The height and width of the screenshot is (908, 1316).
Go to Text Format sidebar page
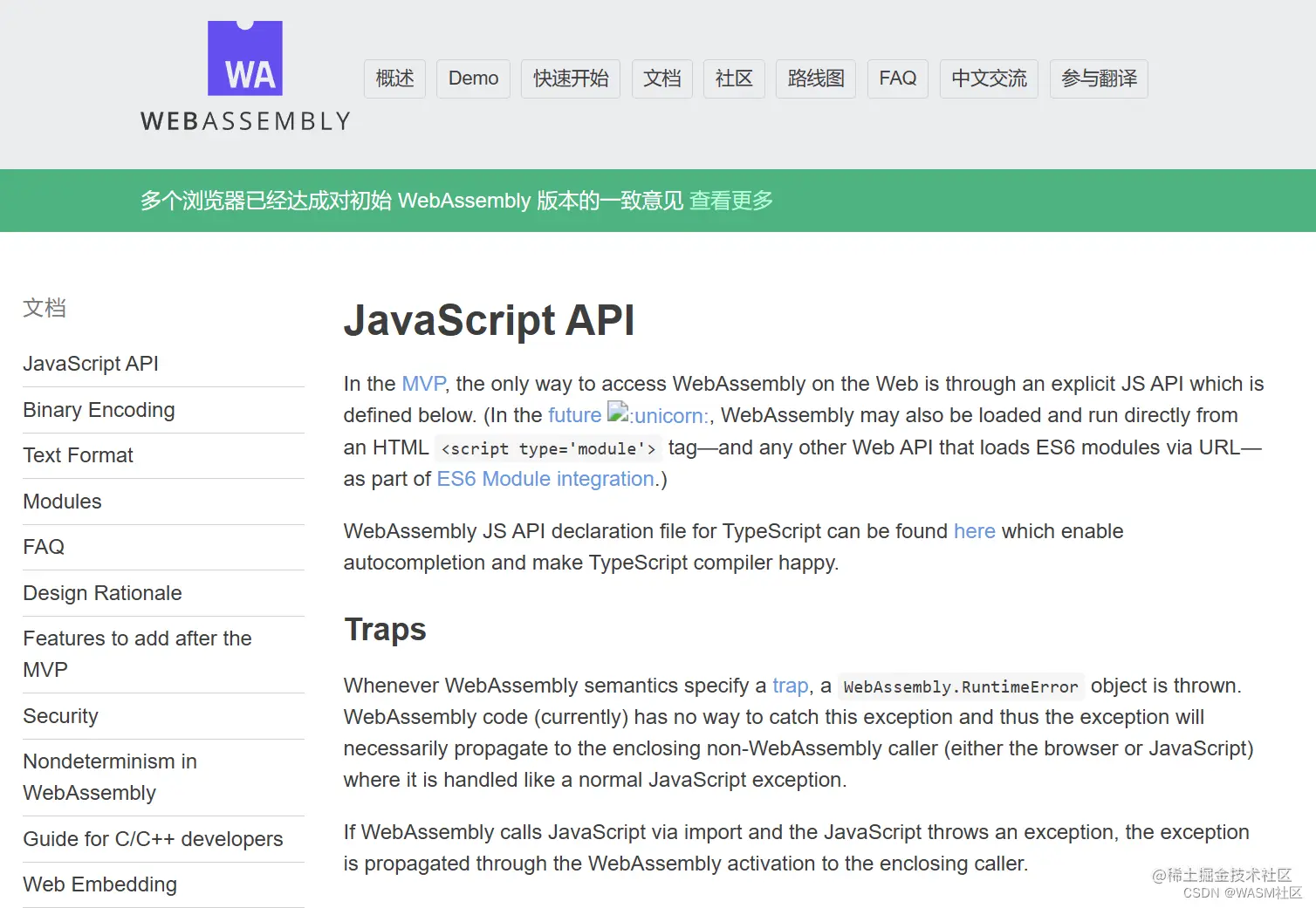(78, 455)
